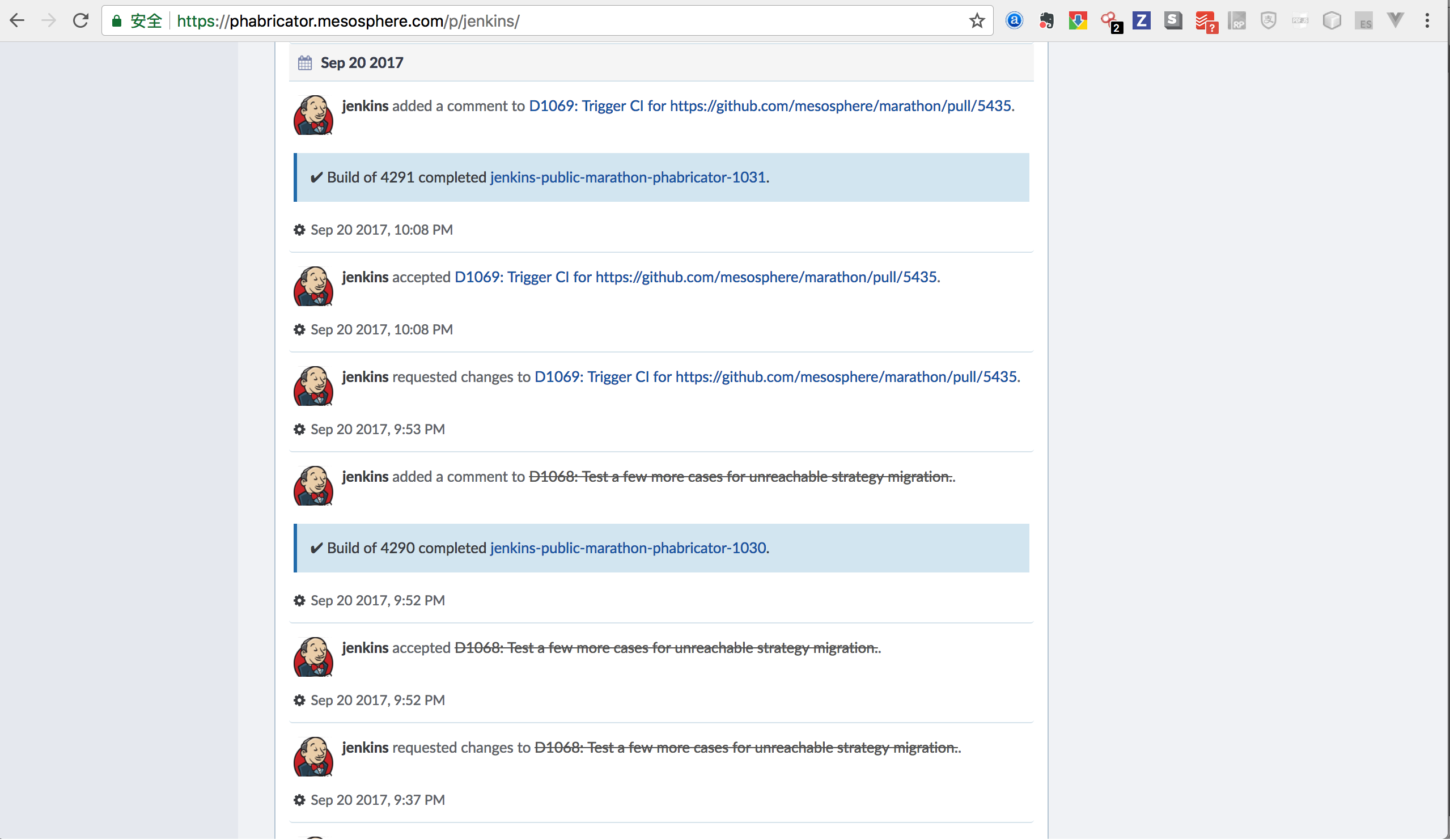Bookmark this page with the star icon
1450x840 pixels.
[x=977, y=22]
